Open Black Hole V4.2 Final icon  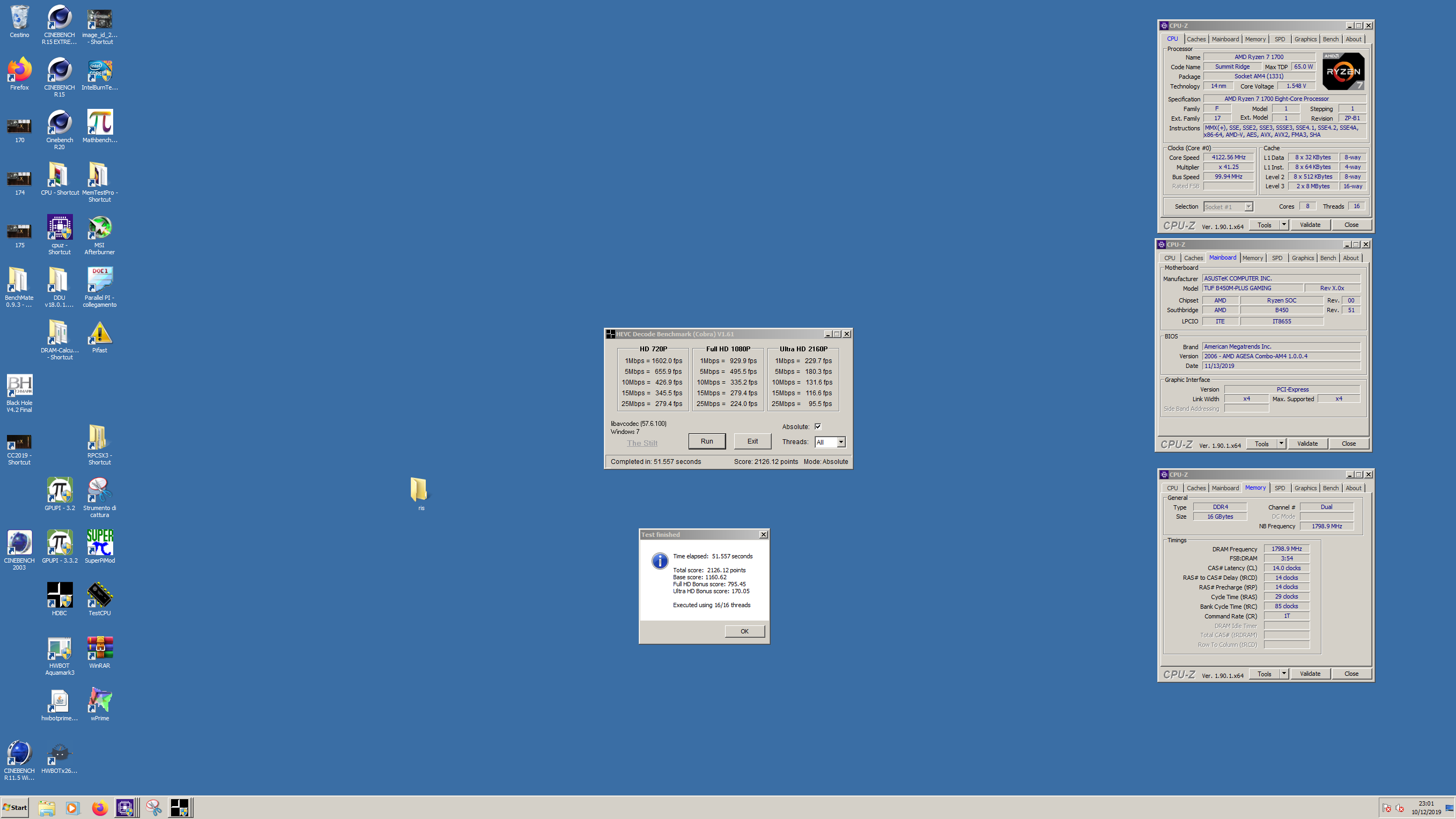tap(19, 393)
